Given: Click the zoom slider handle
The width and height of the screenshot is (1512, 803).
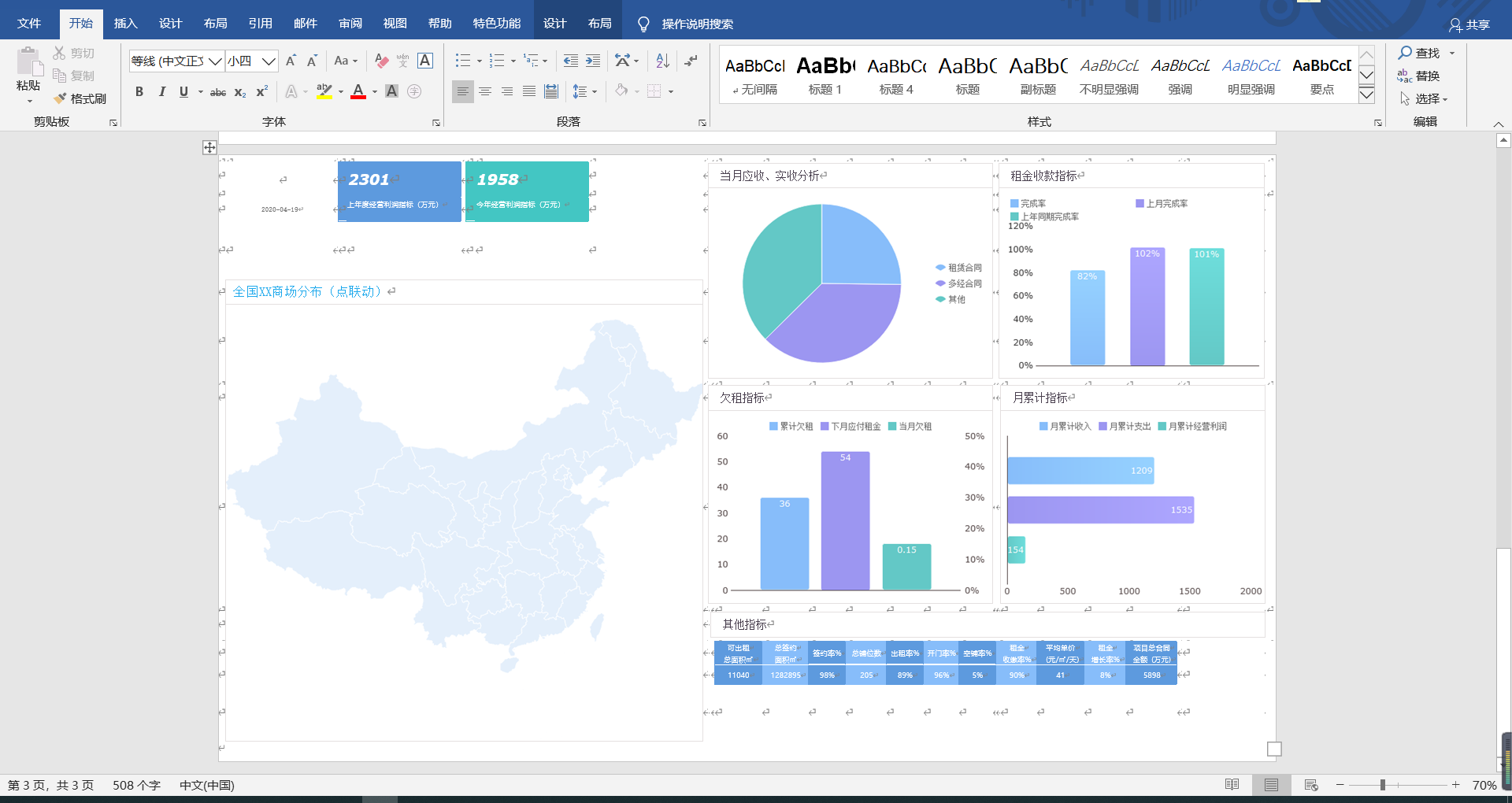Looking at the screenshot, I should tap(1383, 785).
